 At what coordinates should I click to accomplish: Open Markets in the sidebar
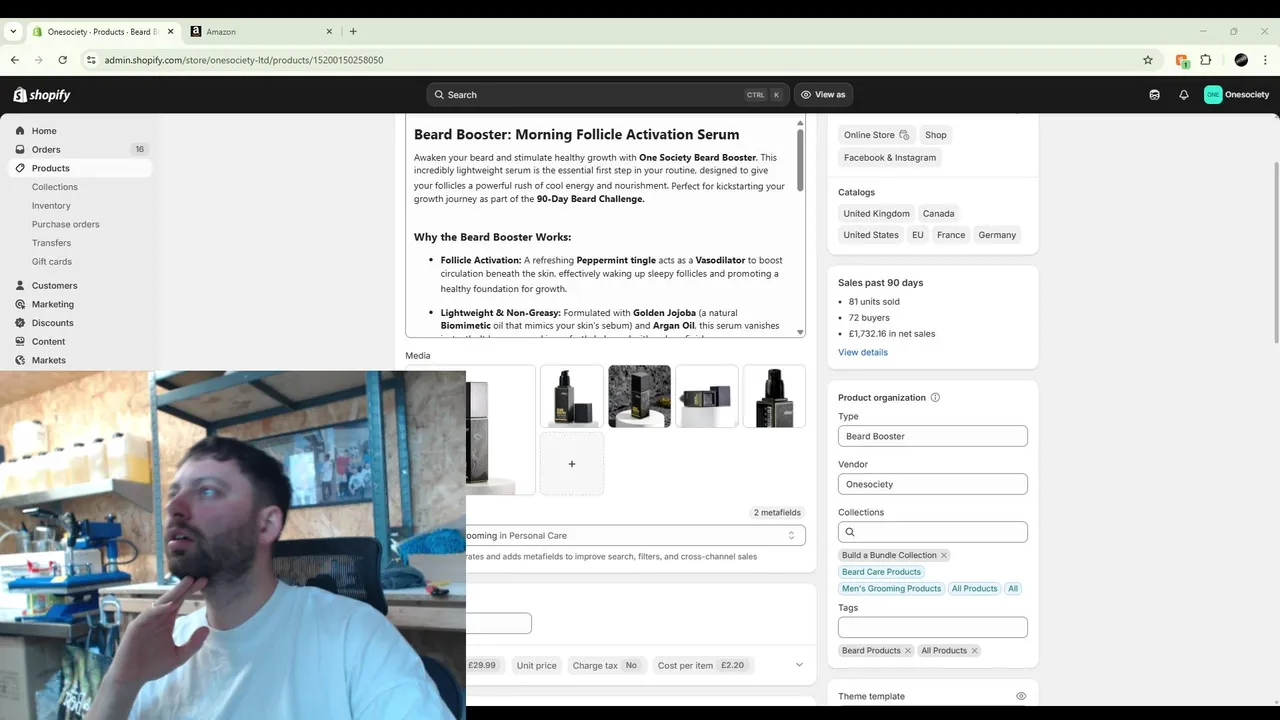pos(49,360)
